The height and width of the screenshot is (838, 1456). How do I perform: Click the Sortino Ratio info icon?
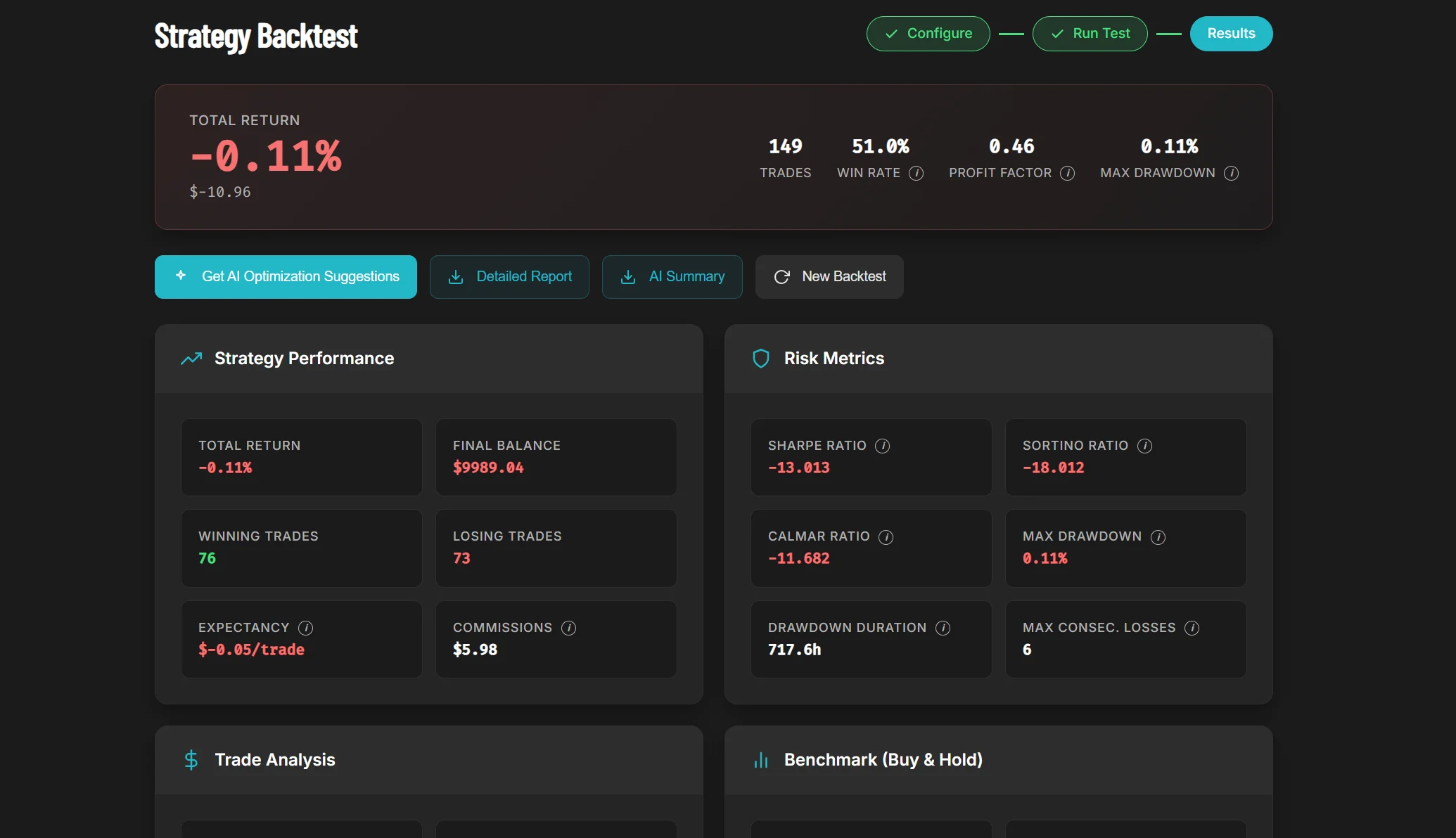click(1144, 446)
